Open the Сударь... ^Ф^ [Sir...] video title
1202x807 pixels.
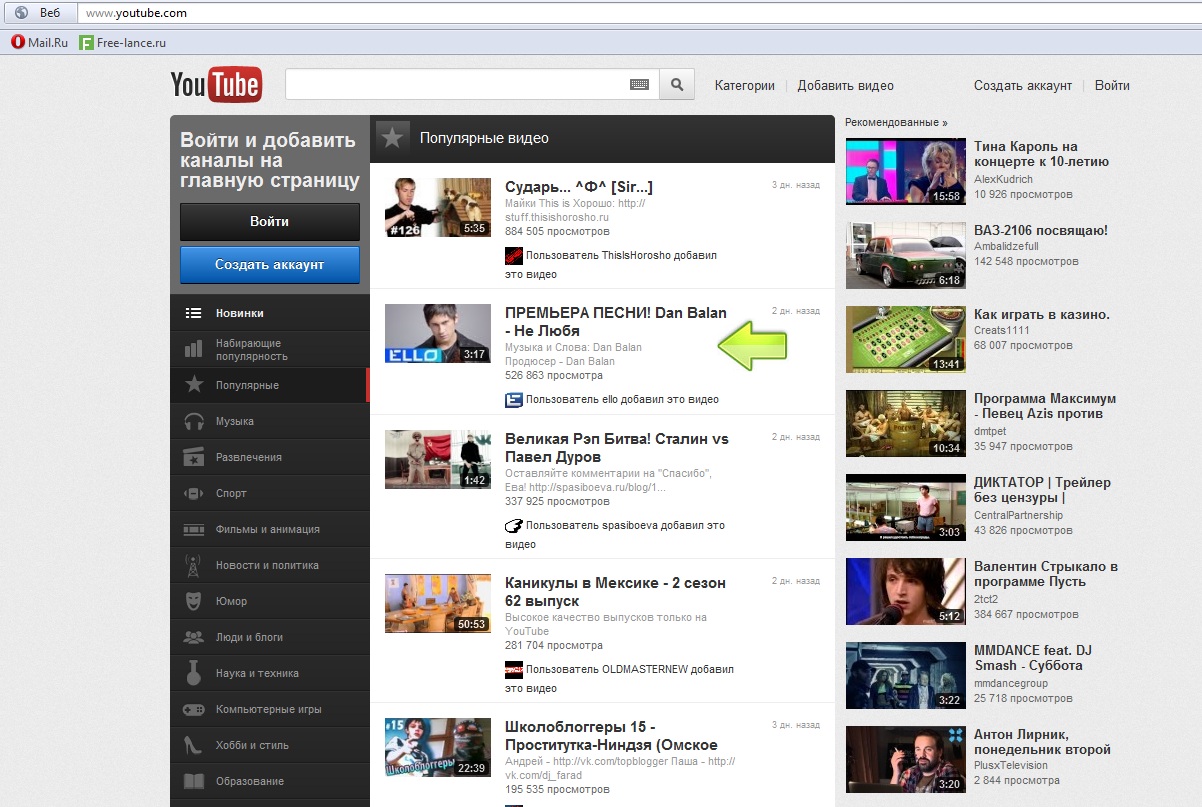click(579, 187)
